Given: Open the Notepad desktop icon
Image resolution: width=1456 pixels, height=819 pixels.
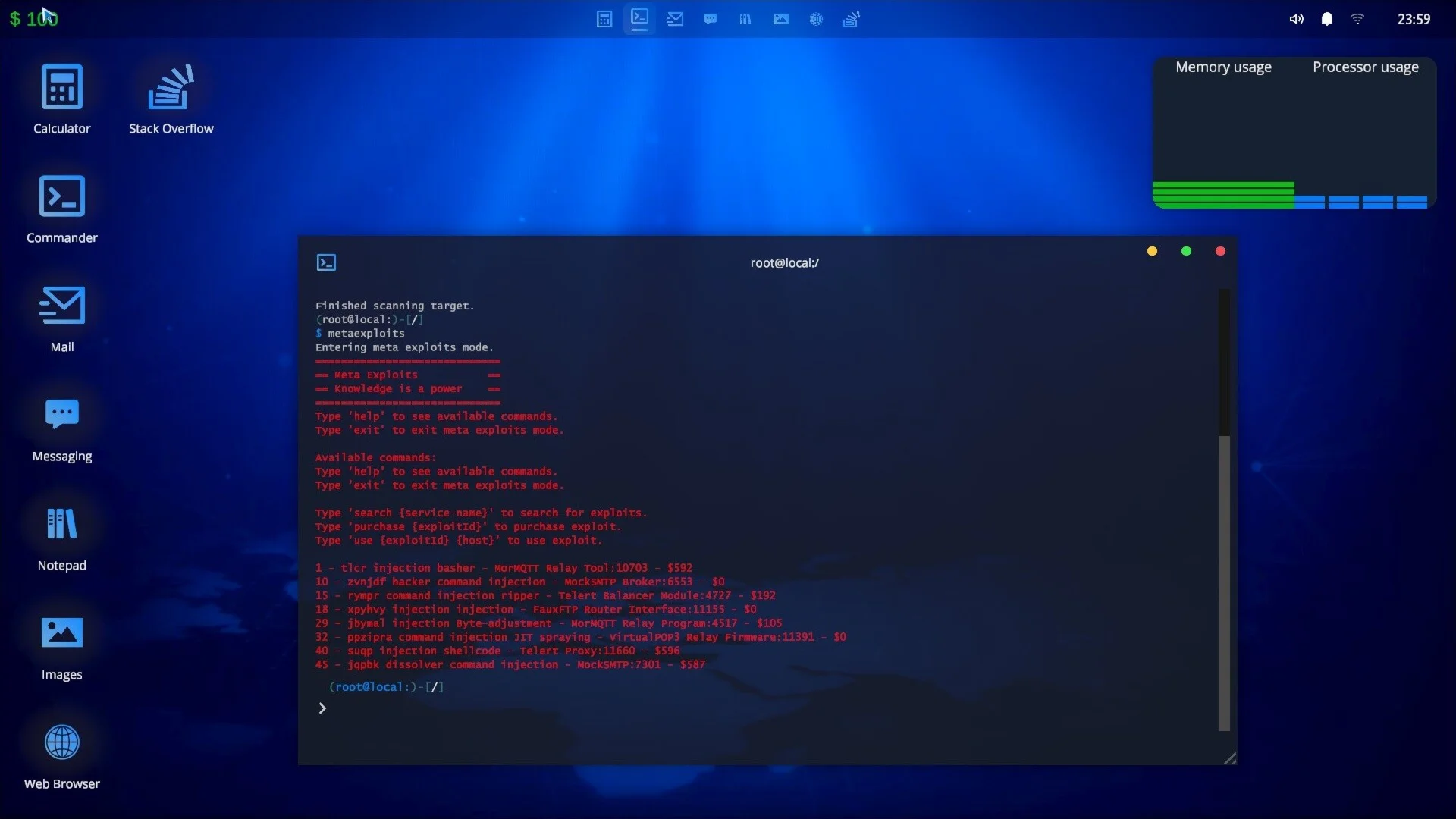Looking at the screenshot, I should [x=61, y=524].
